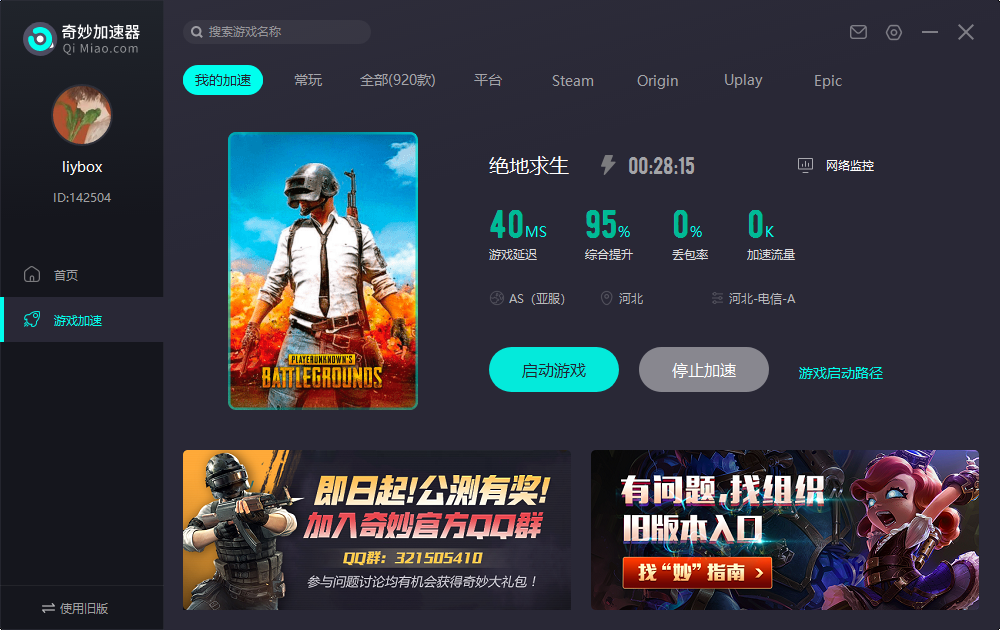Open the mail messages icon
The height and width of the screenshot is (630, 1000).
point(858,32)
